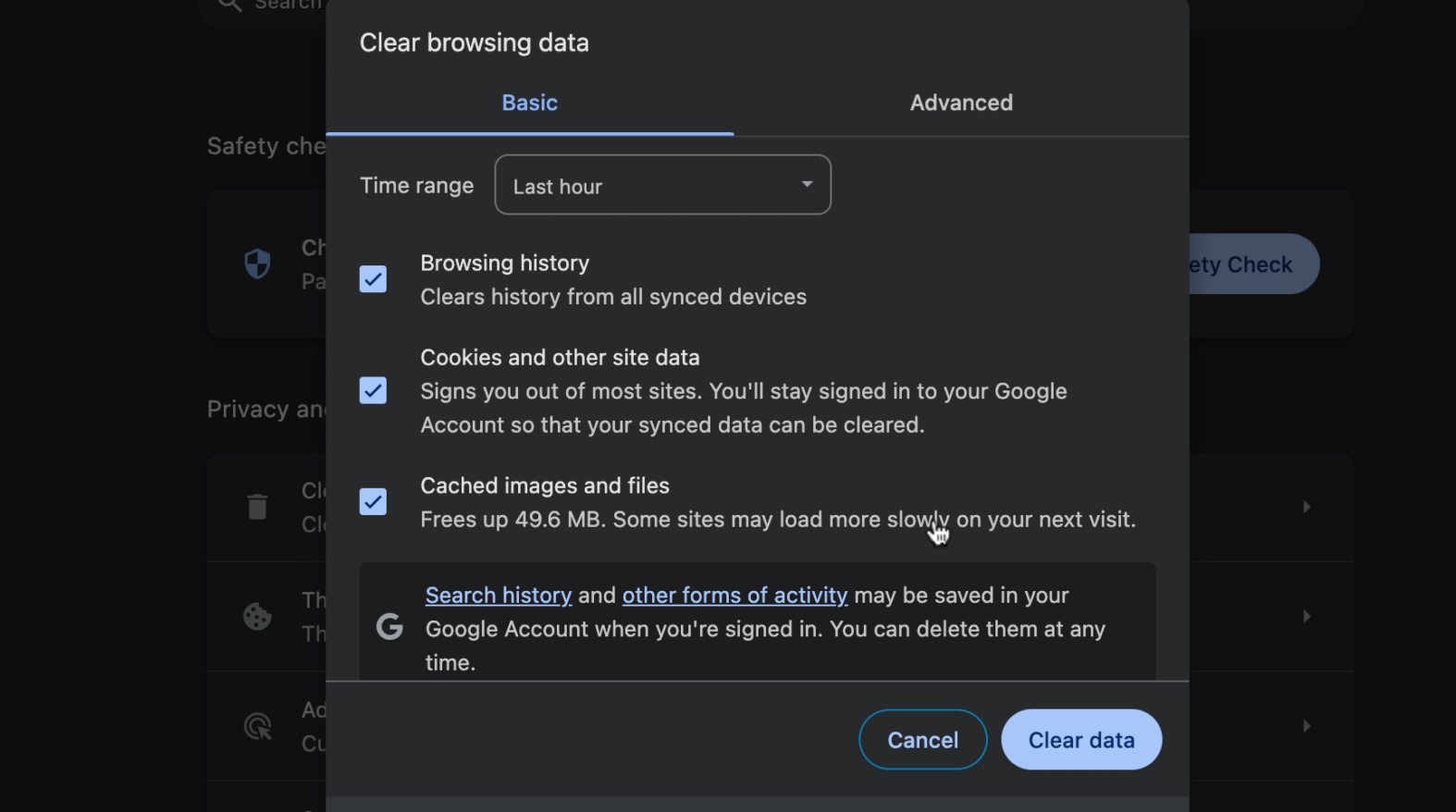Image resolution: width=1456 pixels, height=812 pixels.
Task: Expand the clear browsing data row arrow
Action: (x=1306, y=507)
